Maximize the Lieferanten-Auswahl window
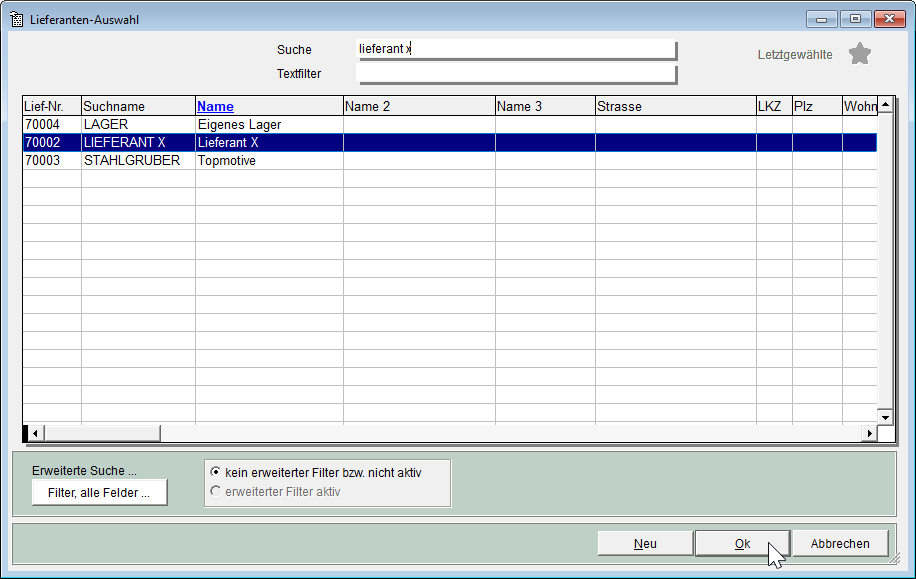Screen dimensions: 916x579 click(855, 19)
